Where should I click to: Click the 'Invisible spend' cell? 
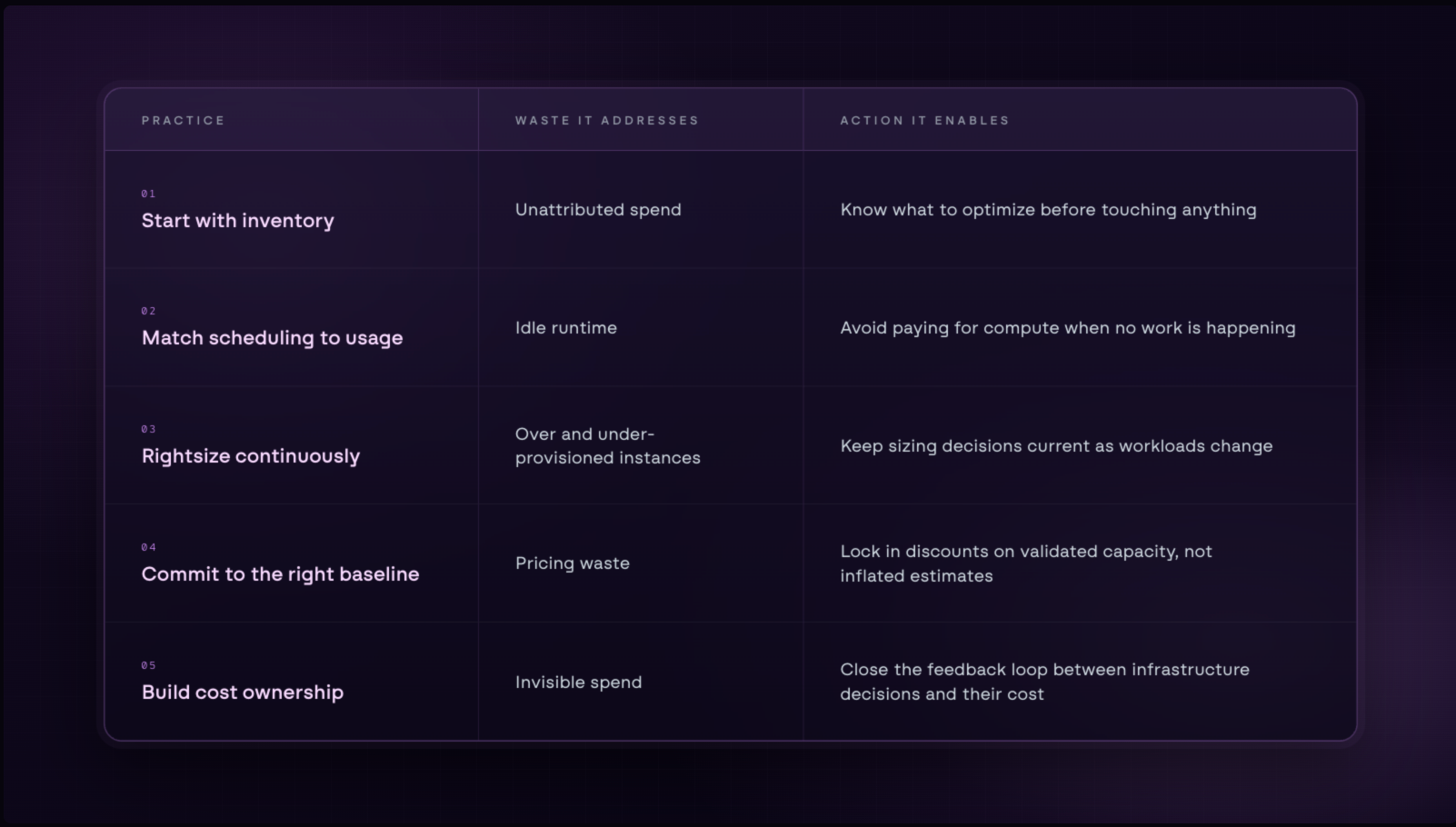pos(578,683)
